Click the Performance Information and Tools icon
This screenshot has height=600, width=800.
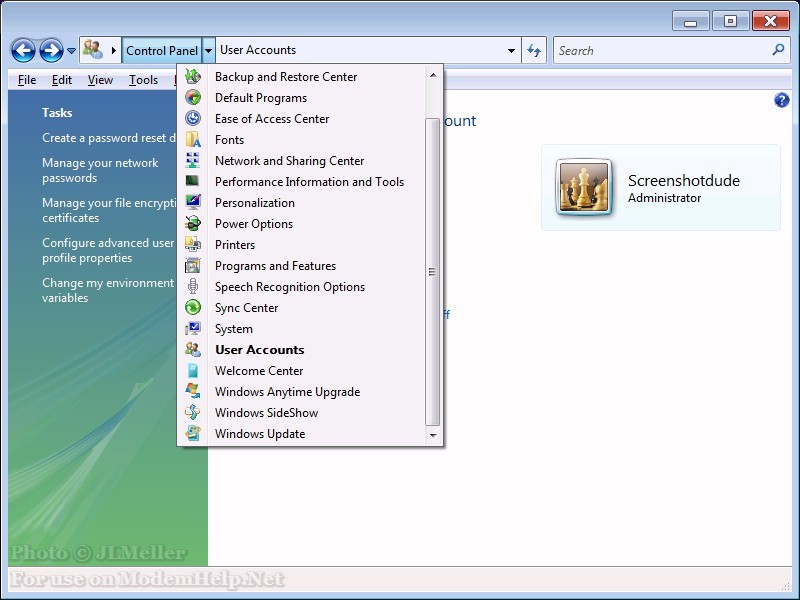[193, 181]
